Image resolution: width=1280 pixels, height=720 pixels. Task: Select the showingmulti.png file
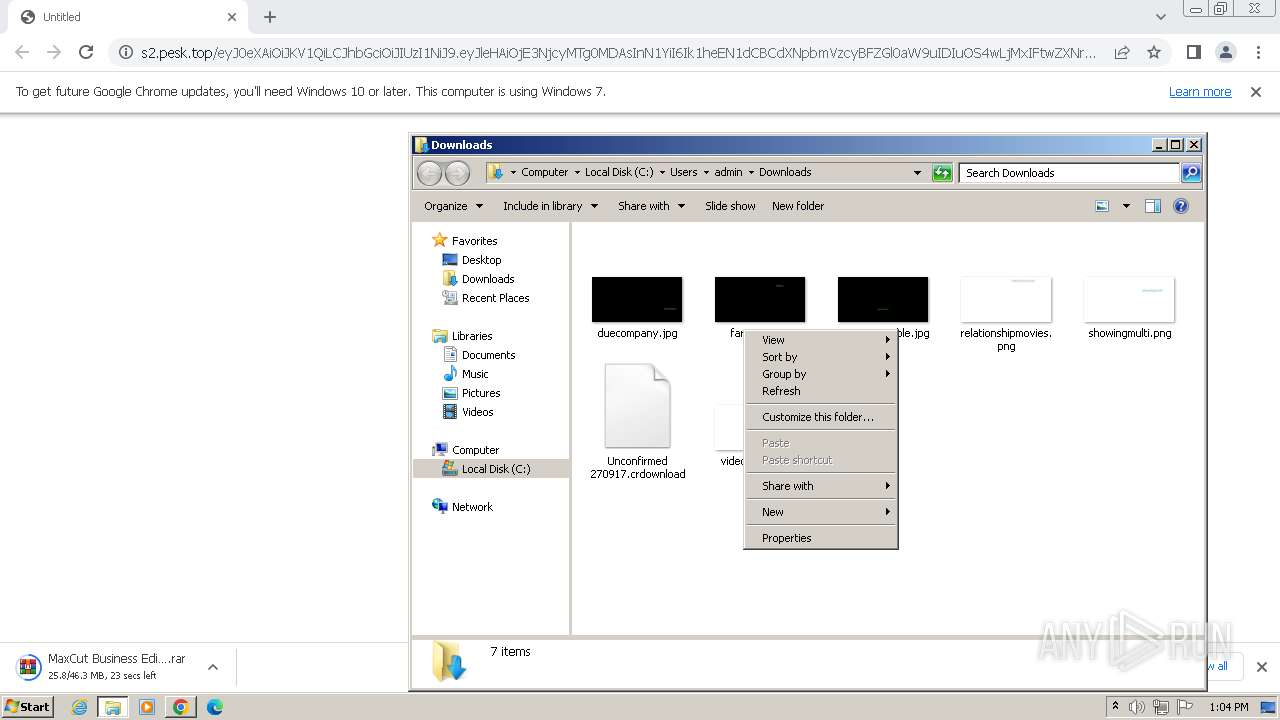click(1129, 307)
